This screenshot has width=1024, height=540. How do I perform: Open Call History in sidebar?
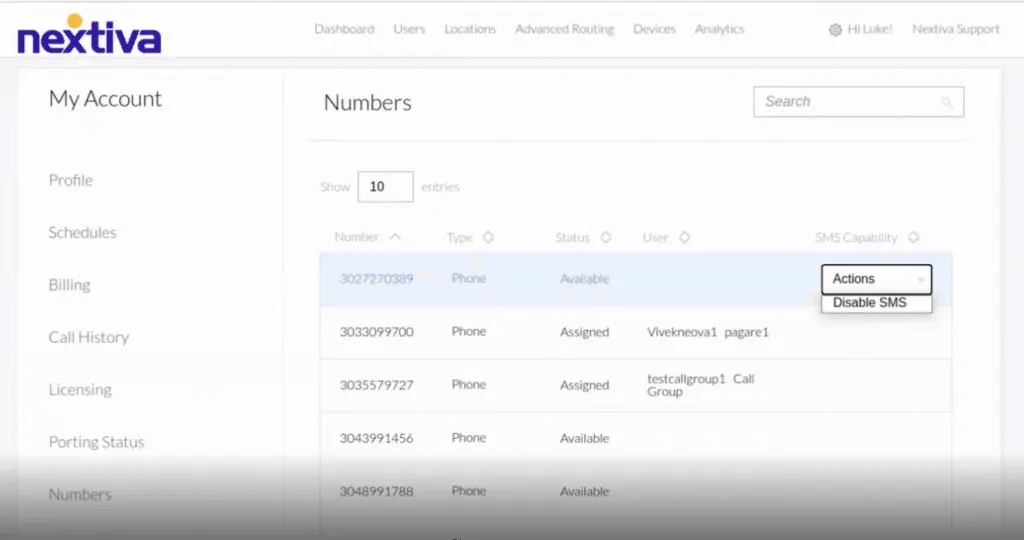[x=89, y=338]
